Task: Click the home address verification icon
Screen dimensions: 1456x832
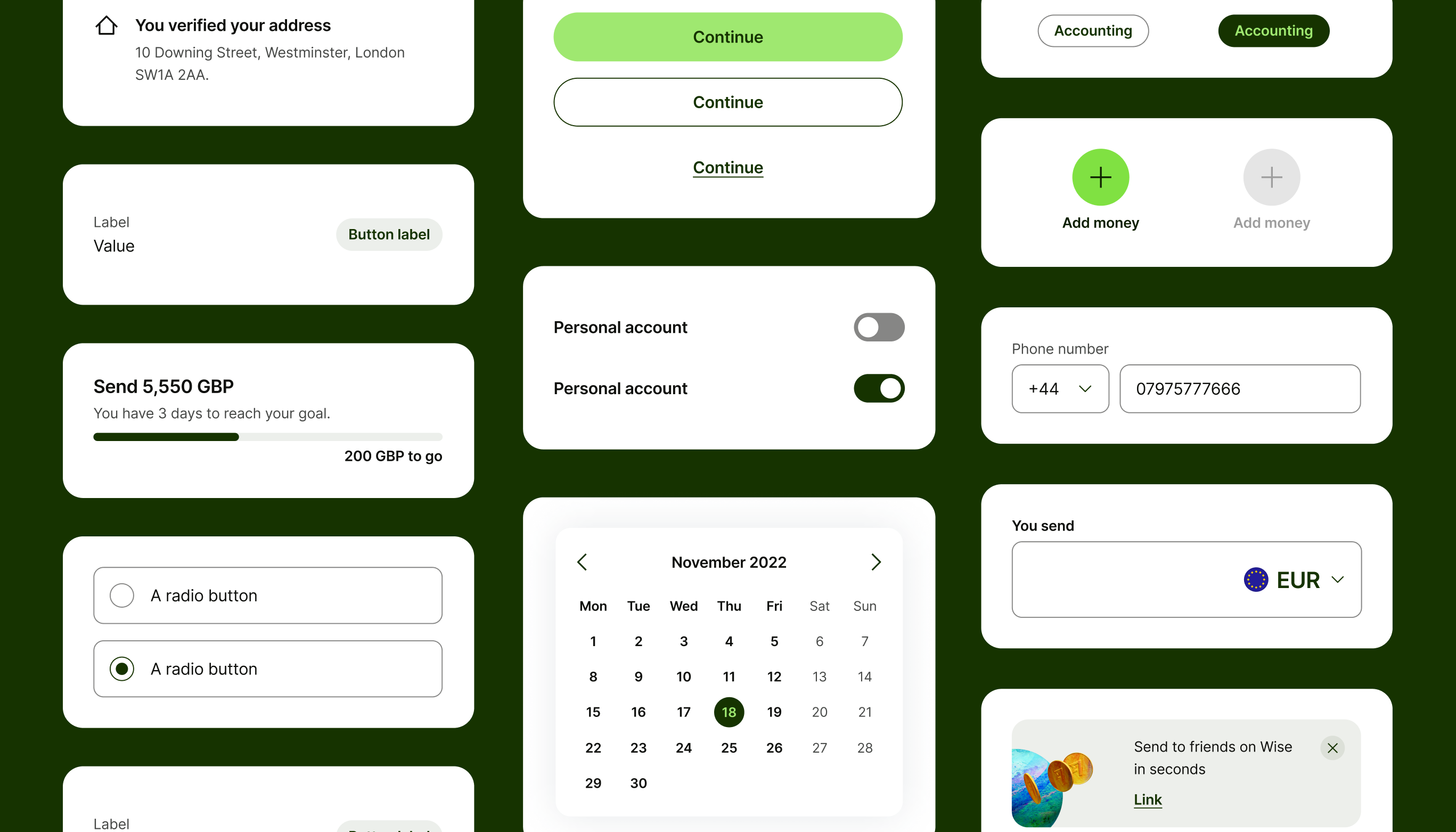Action: tap(107, 24)
